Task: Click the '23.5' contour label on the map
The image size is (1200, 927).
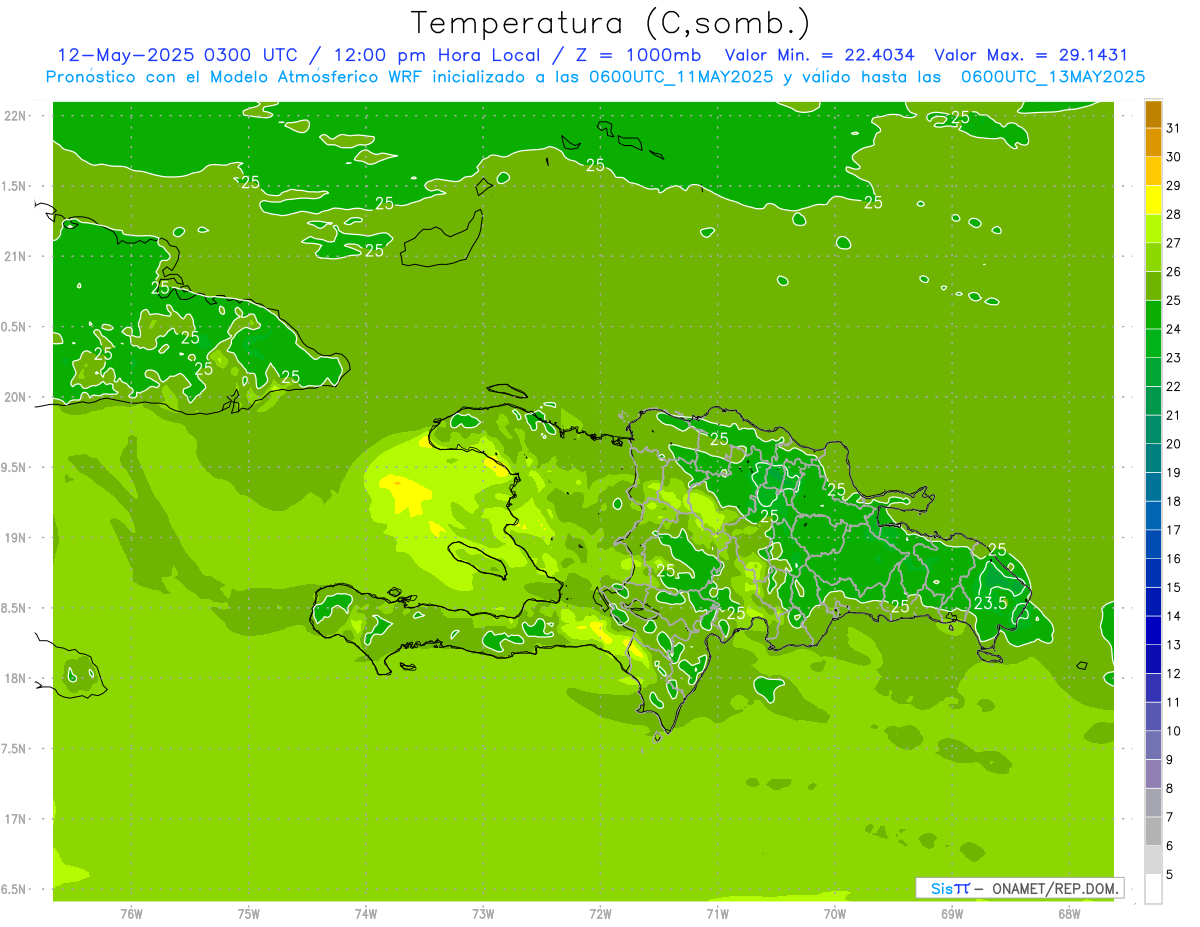Action: (x=990, y=603)
